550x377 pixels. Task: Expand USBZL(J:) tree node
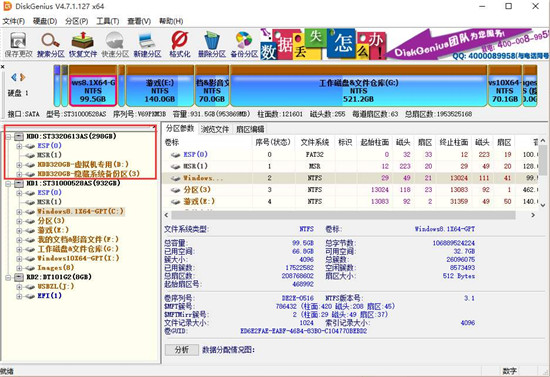pyautogui.click(x=19, y=287)
